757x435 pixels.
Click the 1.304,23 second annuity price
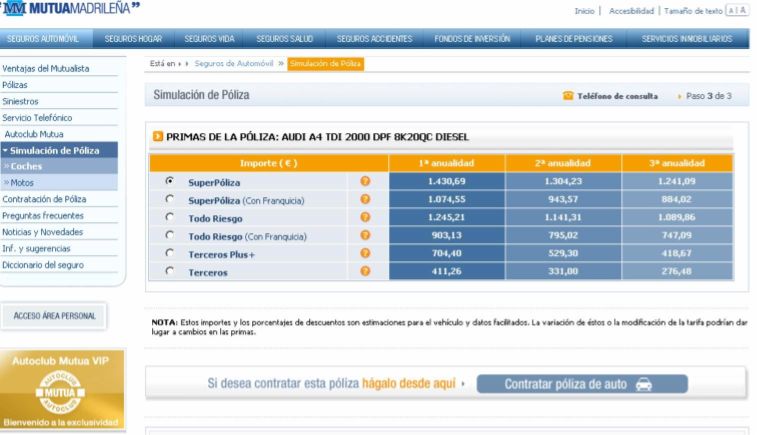[x=563, y=181]
